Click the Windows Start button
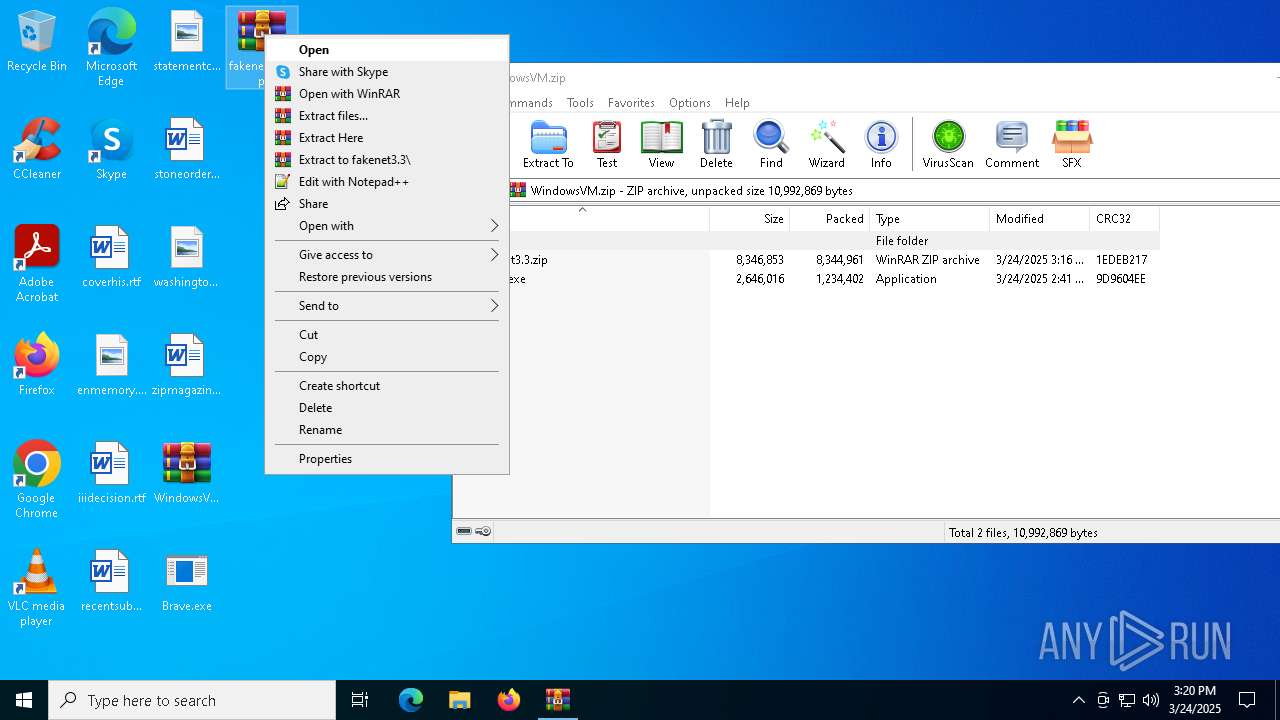This screenshot has height=720, width=1280. click(24, 700)
